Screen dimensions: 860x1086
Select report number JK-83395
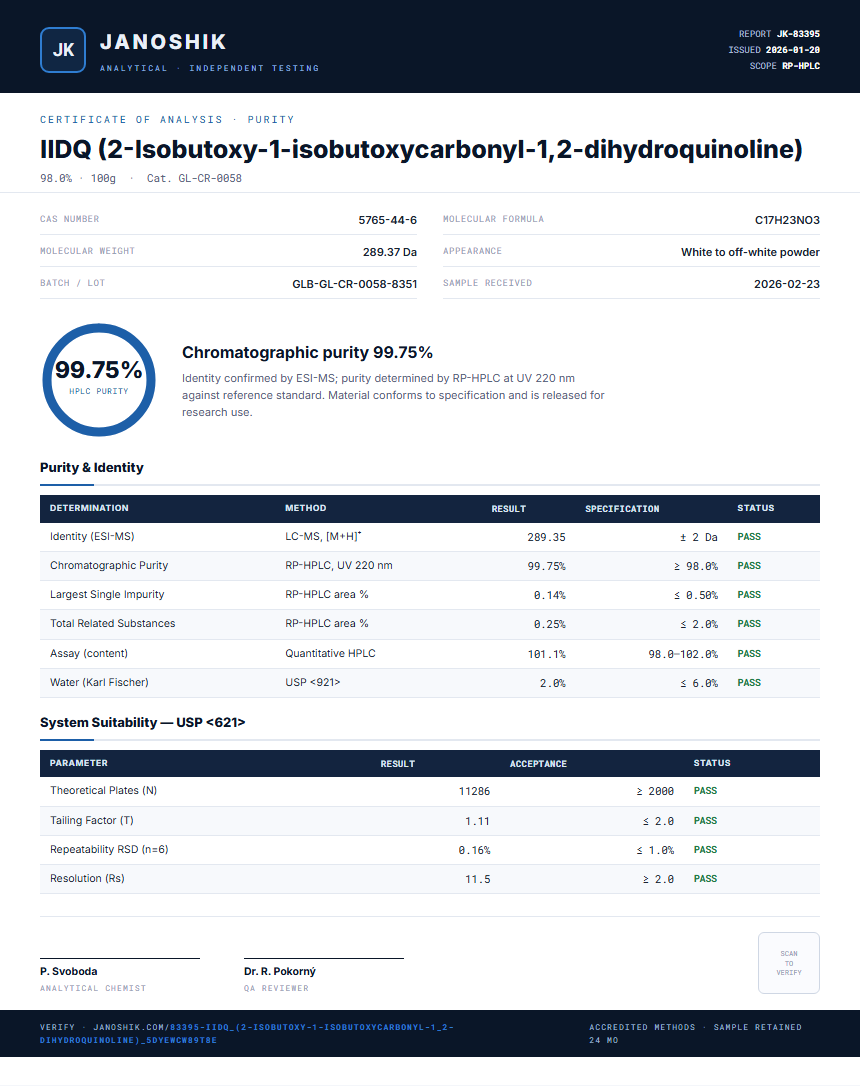[798, 34]
